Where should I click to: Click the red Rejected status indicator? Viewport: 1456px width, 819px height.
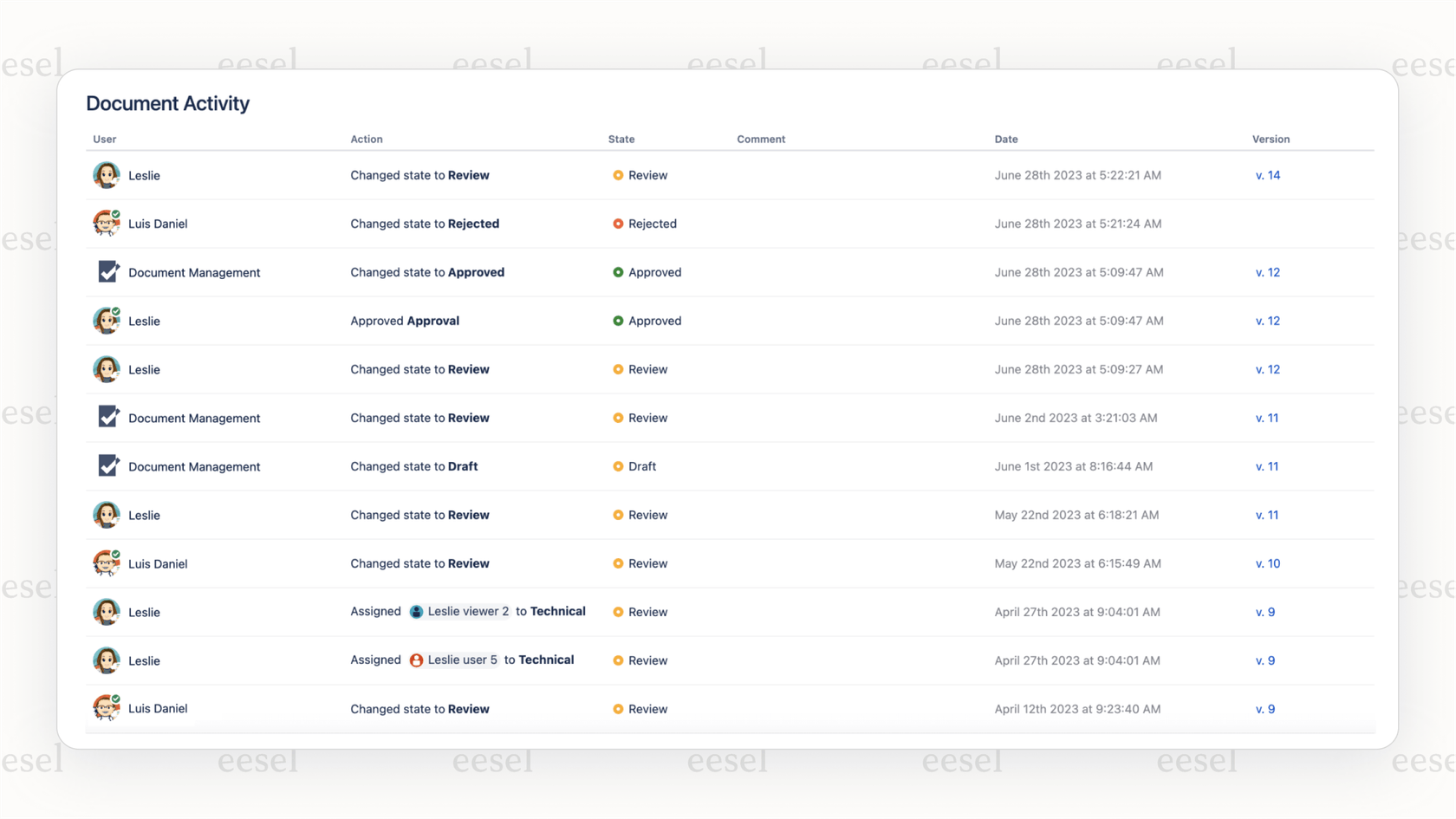point(617,224)
